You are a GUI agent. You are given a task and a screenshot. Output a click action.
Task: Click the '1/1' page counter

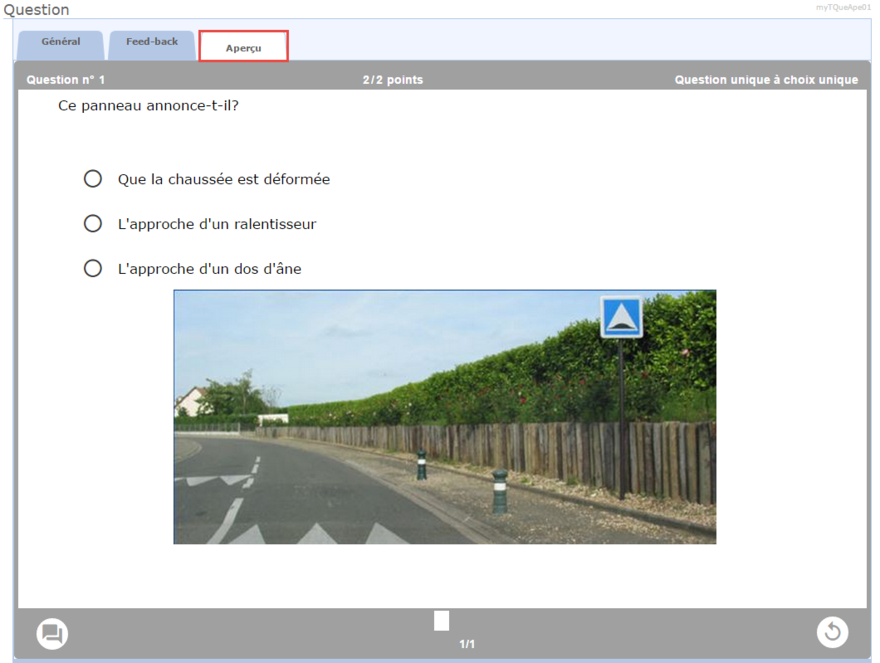(x=467, y=644)
